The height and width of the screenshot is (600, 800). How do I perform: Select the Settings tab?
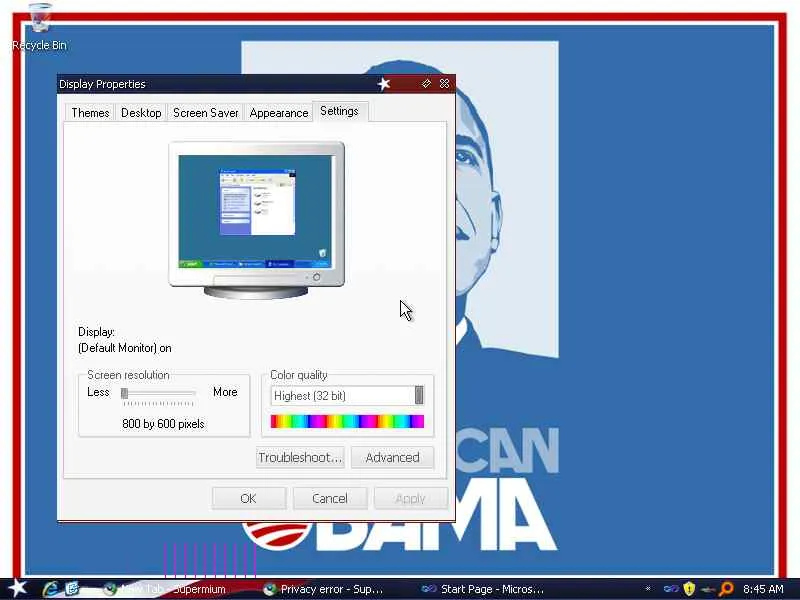(x=339, y=111)
